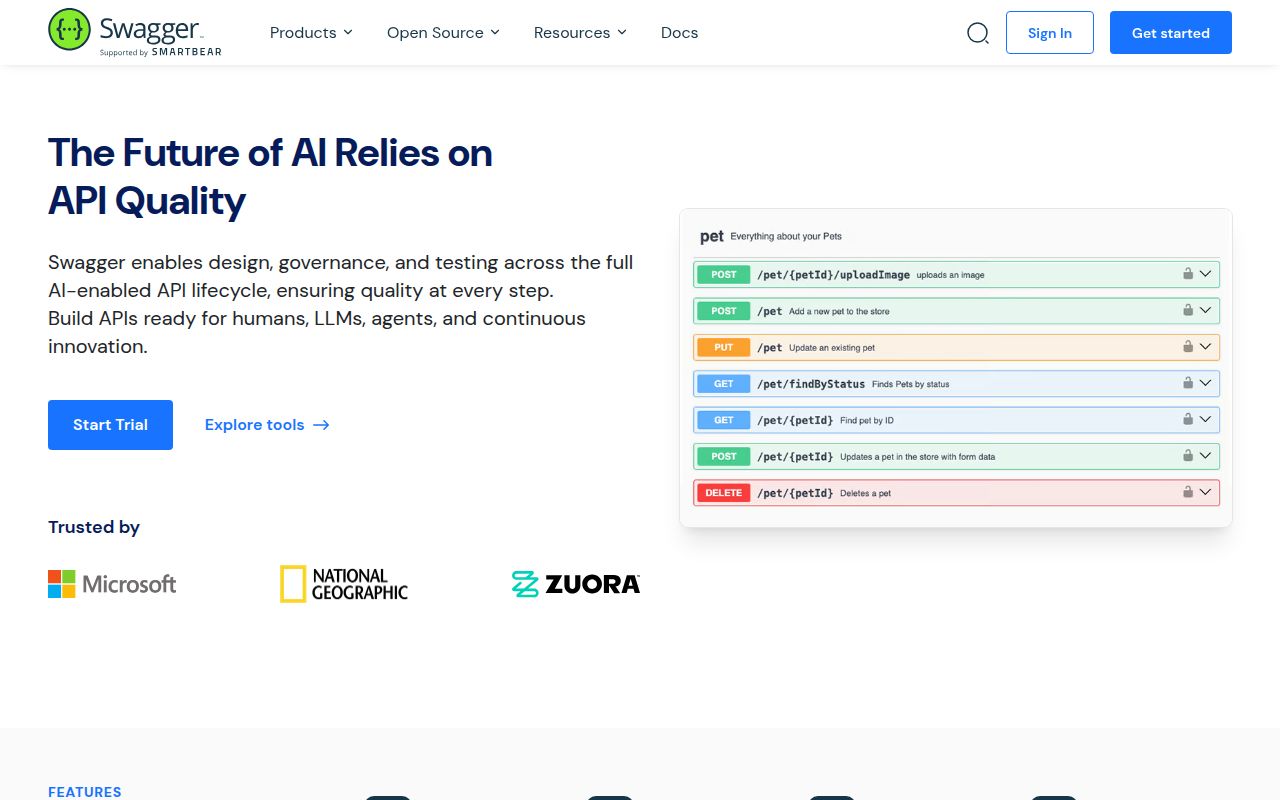Click the lock icon on the findByStatus row

click(x=1188, y=383)
